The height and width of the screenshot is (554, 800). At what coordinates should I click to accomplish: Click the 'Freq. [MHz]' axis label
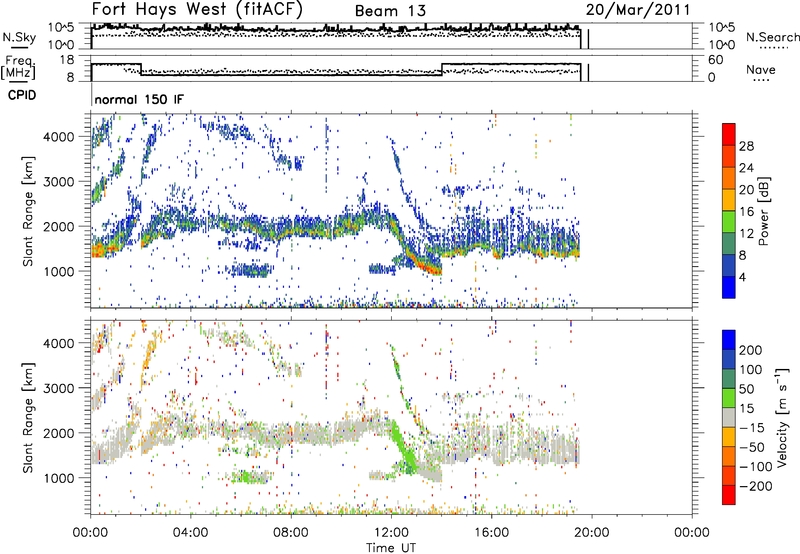click(18, 68)
